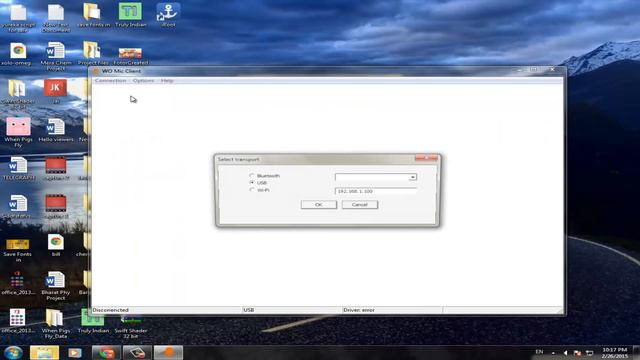Open the When Pigs Fly game icon

tap(18, 132)
